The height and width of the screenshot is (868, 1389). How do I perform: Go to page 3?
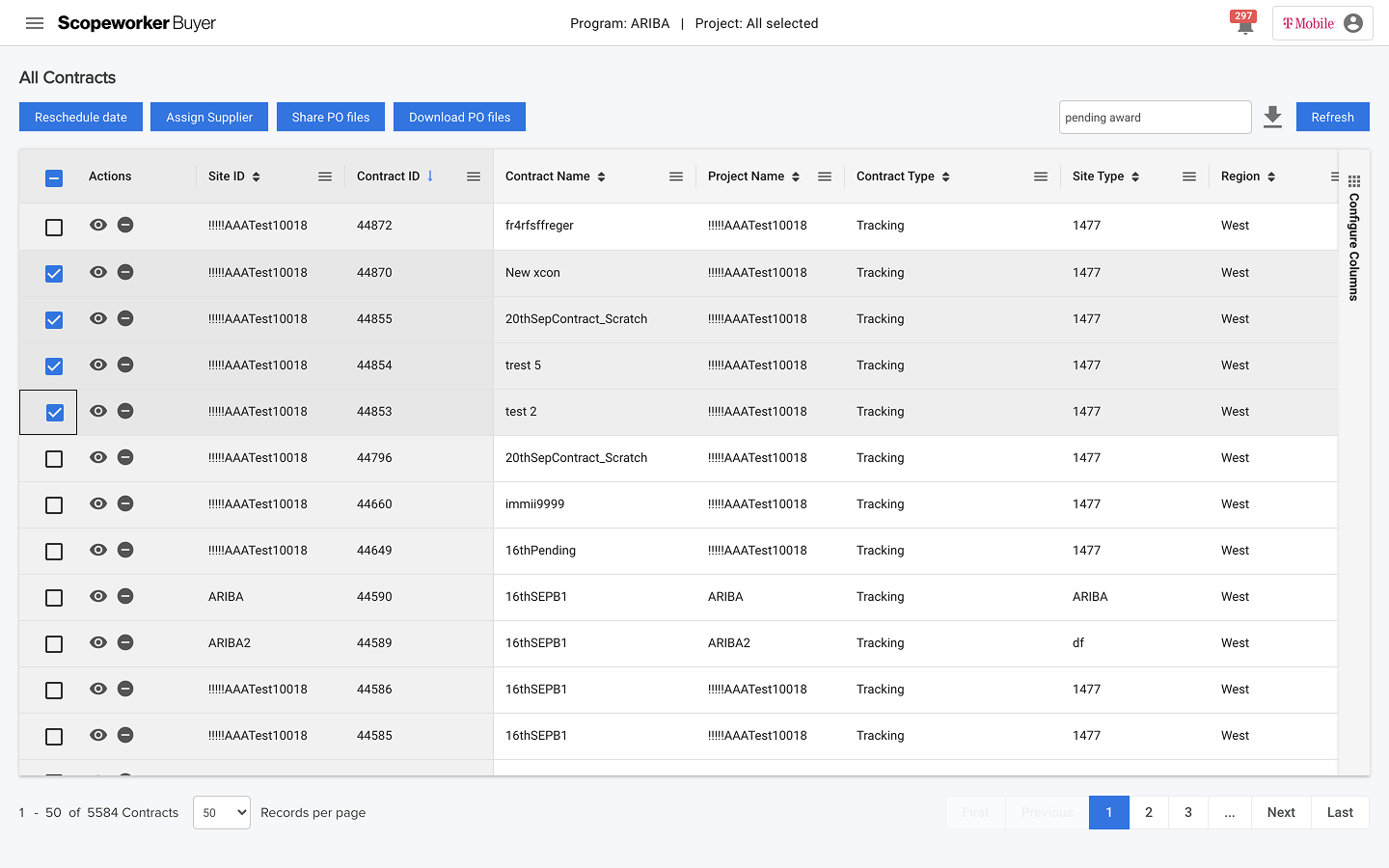[x=1188, y=812]
